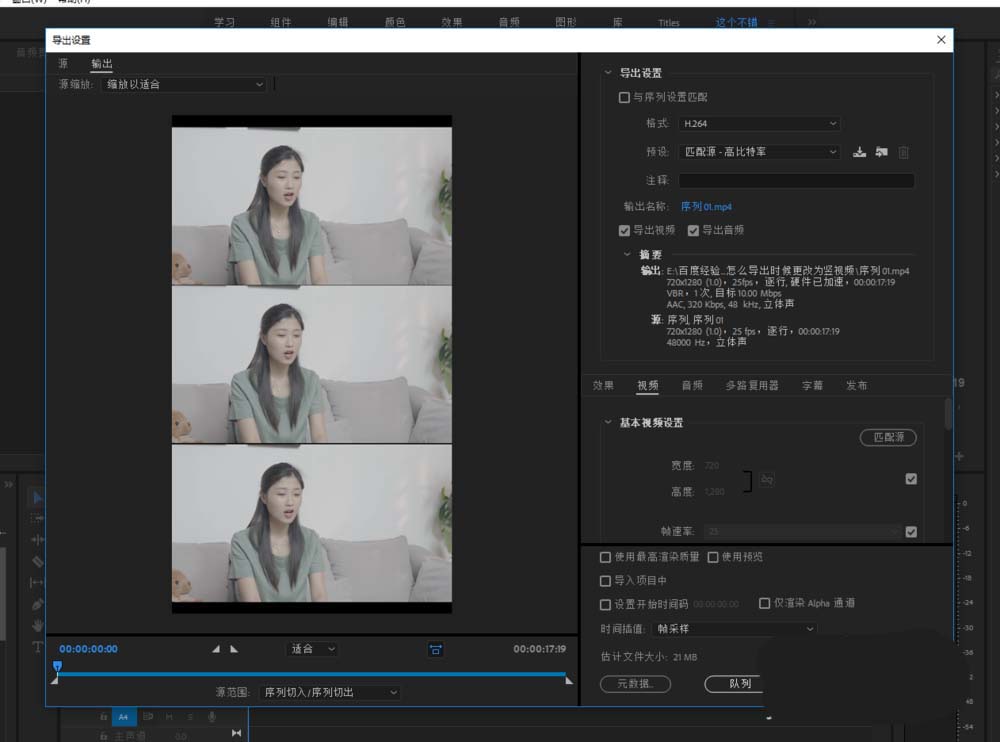Check 使用最高渲染质量 option
Screen dimensions: 1000x742
tap(606, 557)
